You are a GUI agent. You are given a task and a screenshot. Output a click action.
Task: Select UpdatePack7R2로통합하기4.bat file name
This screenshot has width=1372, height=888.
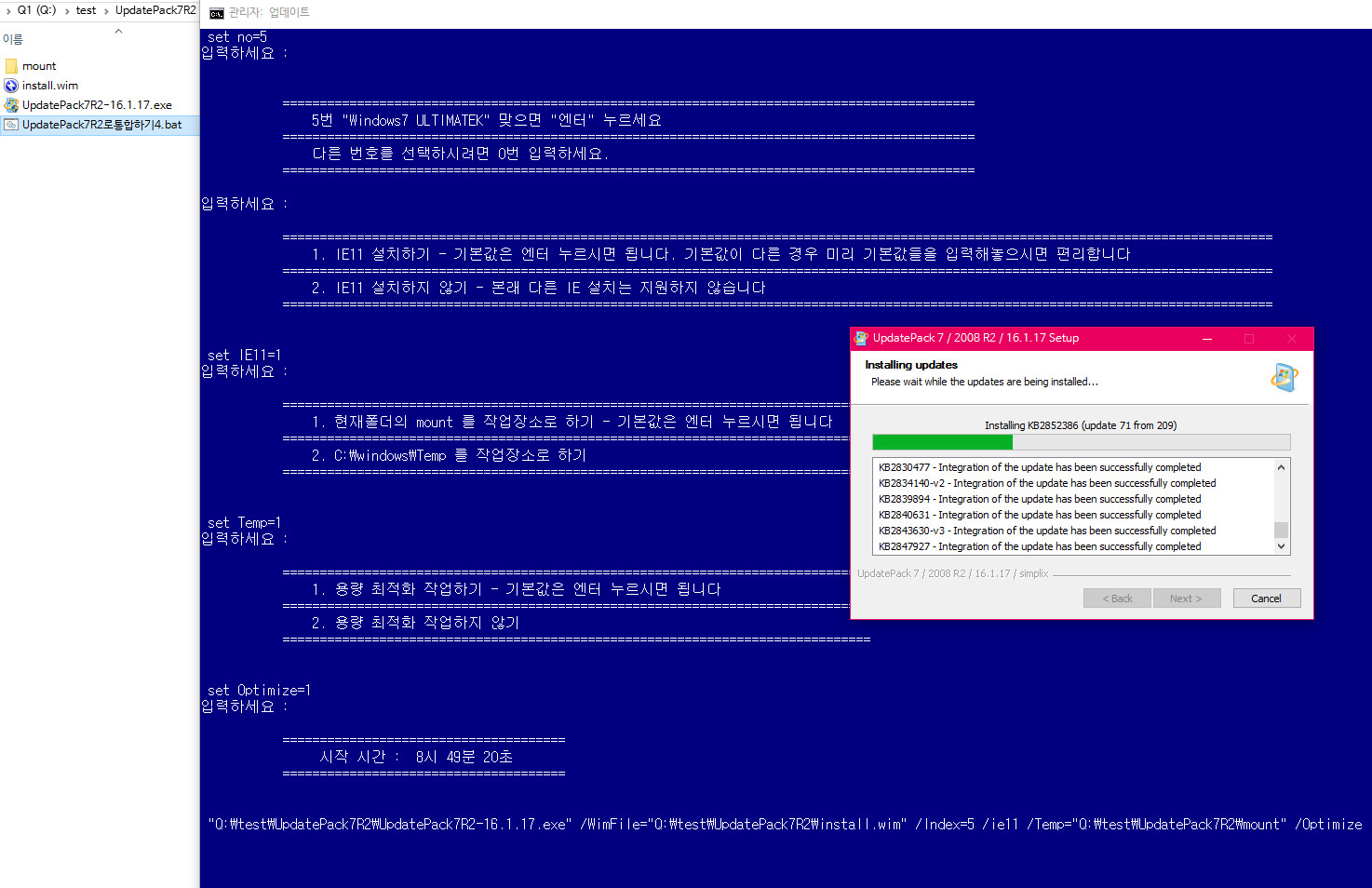(x=102, y=125)
